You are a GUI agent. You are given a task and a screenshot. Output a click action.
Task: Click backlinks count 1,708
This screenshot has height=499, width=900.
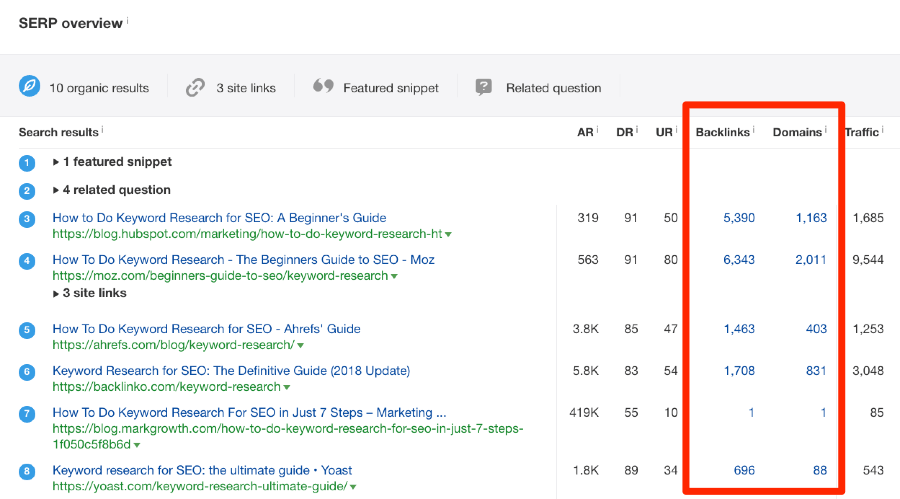click(739, 370)
